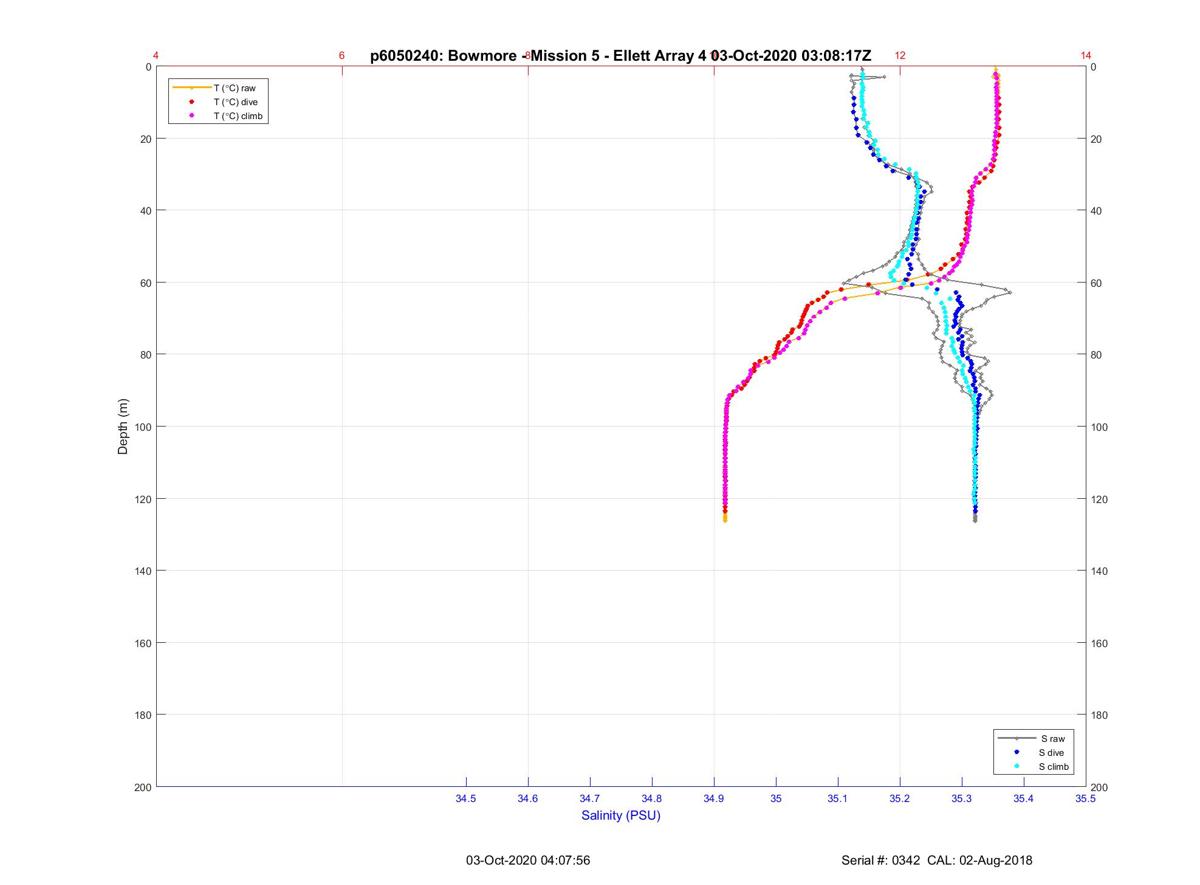Click the 35.4 salinity tick label

[x=1024, y=799]
